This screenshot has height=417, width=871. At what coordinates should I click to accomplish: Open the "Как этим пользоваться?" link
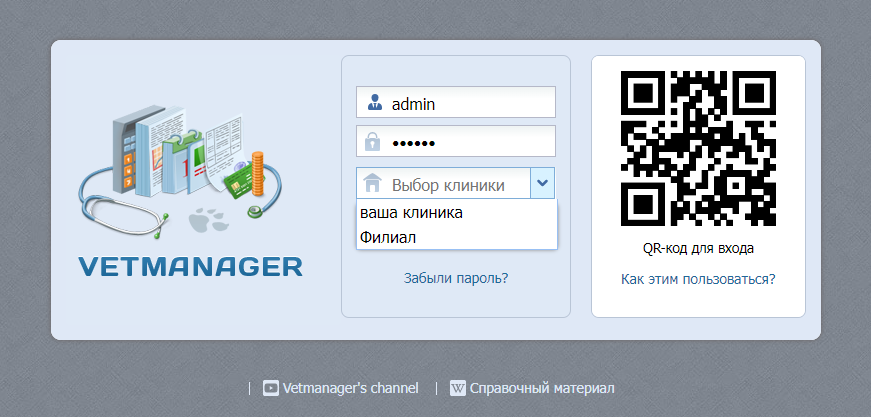[x=698, y=279]
